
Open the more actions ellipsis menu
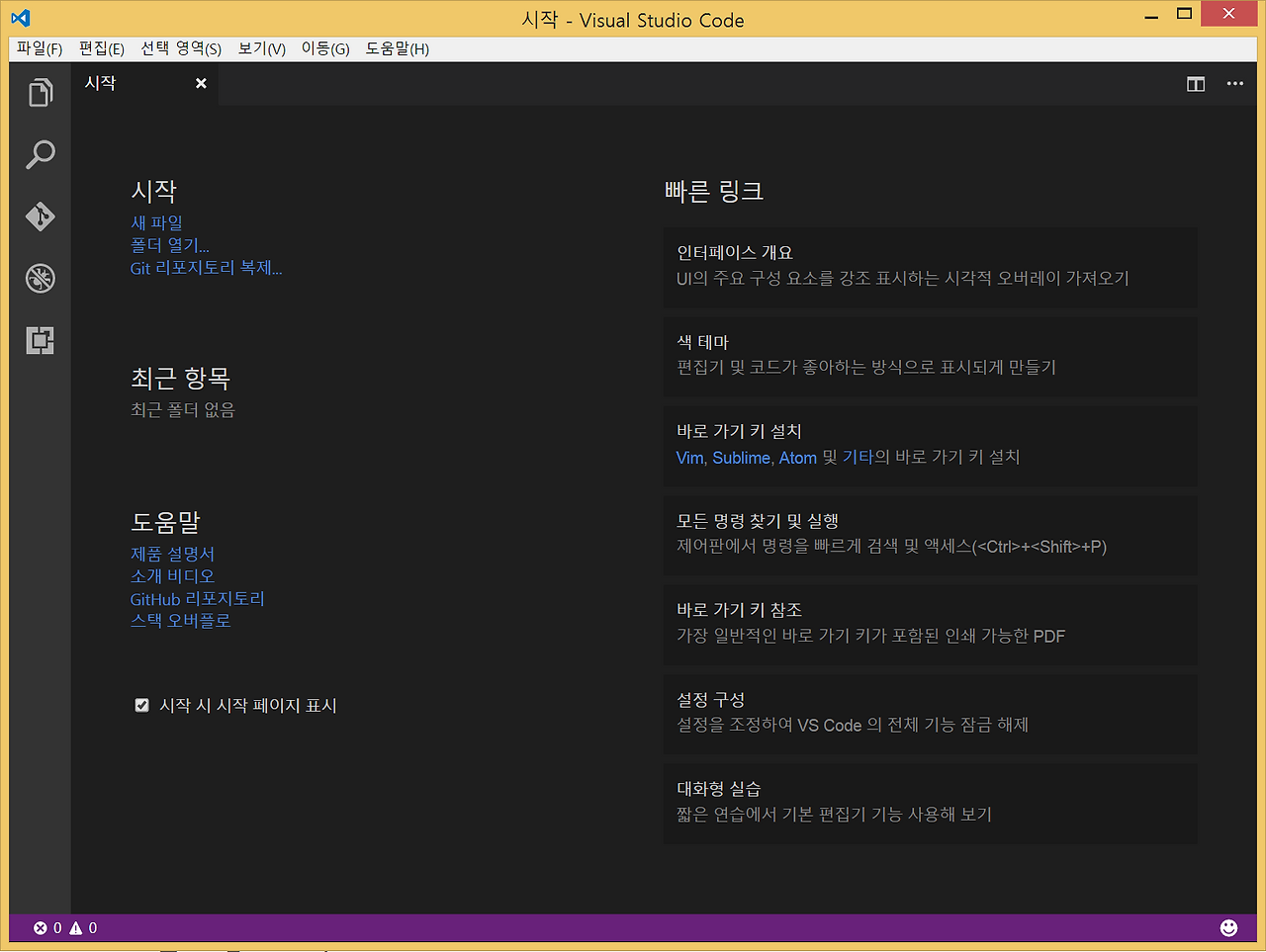click(x=1235, y=84)
